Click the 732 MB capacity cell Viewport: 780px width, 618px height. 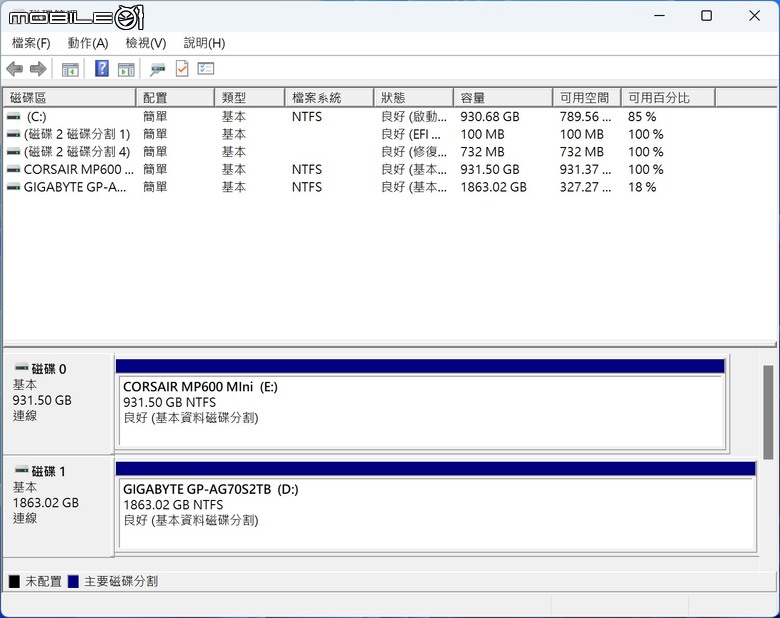pyautogui.click(x=482, y=152)
